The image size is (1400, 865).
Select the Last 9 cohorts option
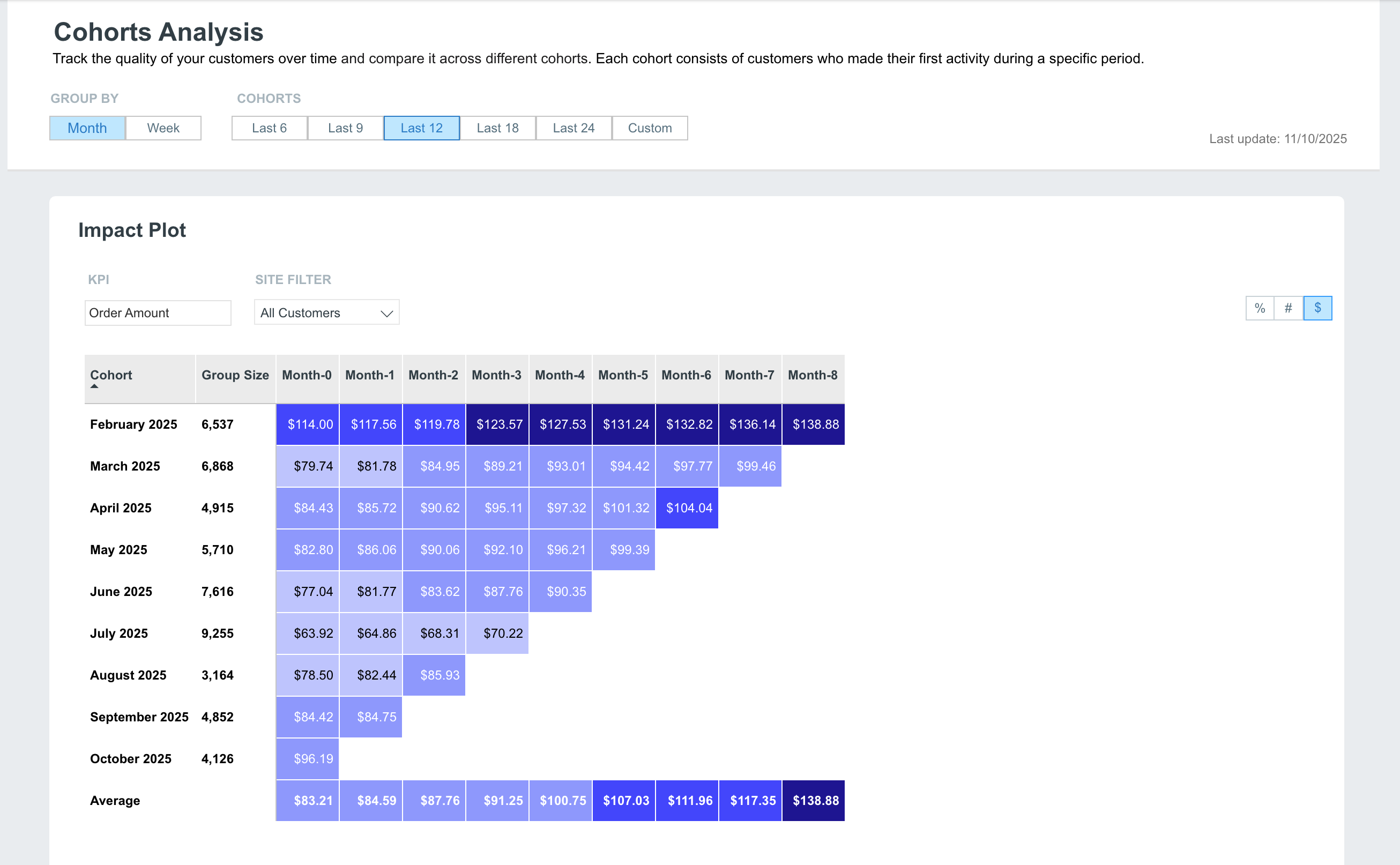pos(346,128)
